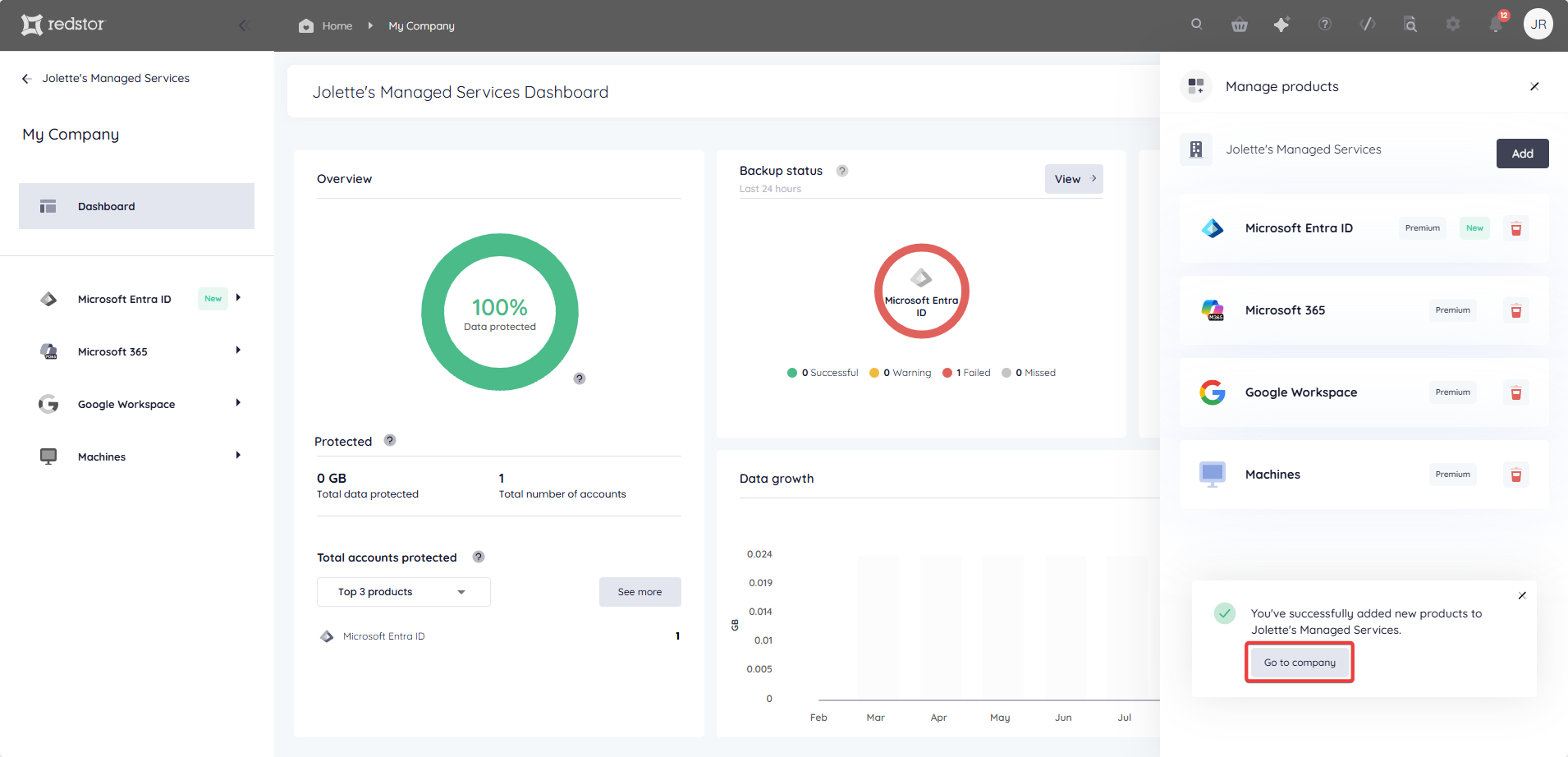Click '1 Failed' legend entry
This screenshot has width=1568, height=757.
click(966, 373)
